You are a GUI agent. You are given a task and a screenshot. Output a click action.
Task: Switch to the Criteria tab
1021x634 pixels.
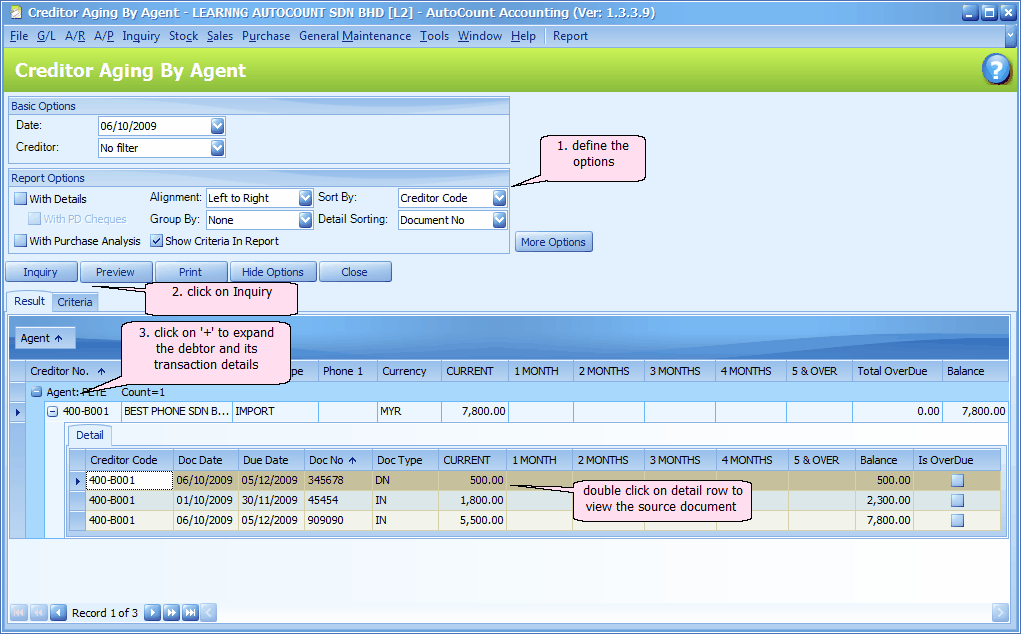coord(74,301)
